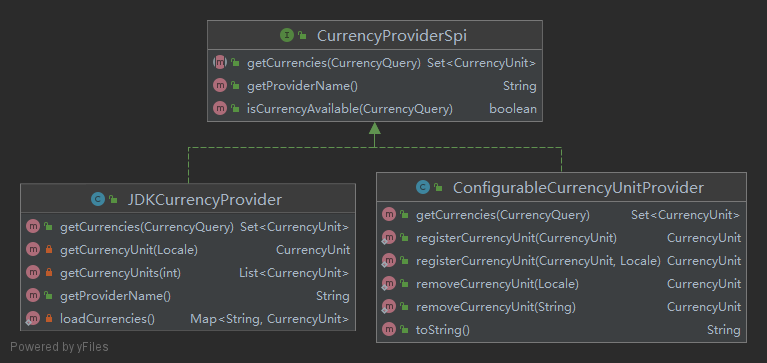Click the method icon of isCurrencyAvailable(CurrencyQuery)
The height and width of the screenshot is (363, 767).
click(x=220, y=109)
